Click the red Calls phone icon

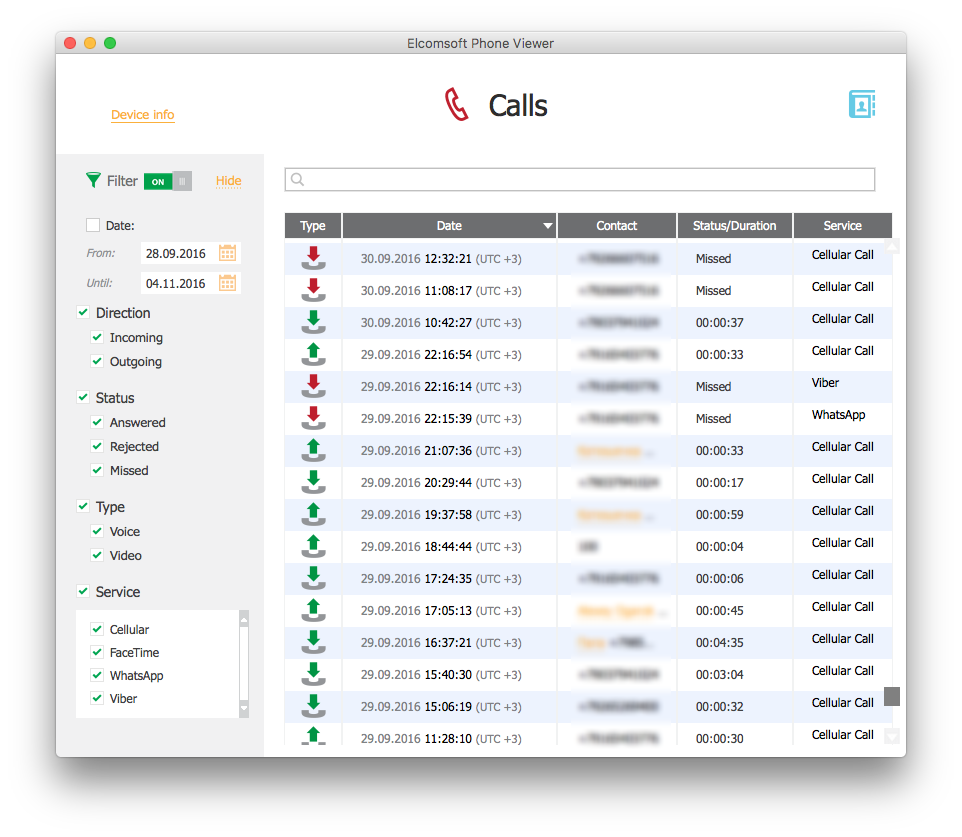coord(456,105)
